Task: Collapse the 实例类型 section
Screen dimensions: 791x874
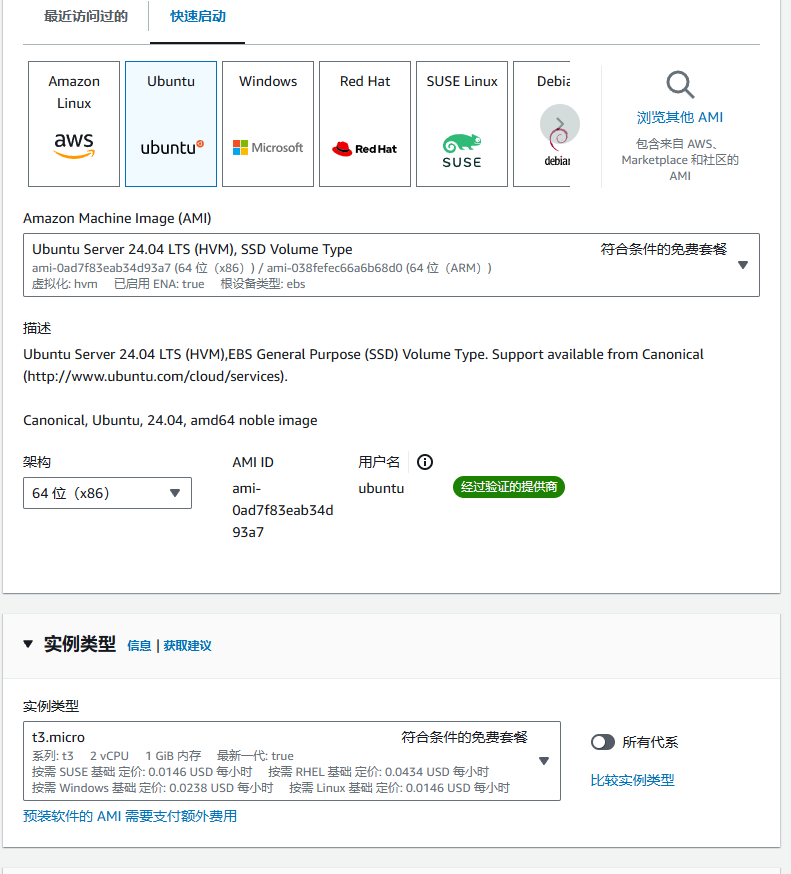Action: click(28, 644)
